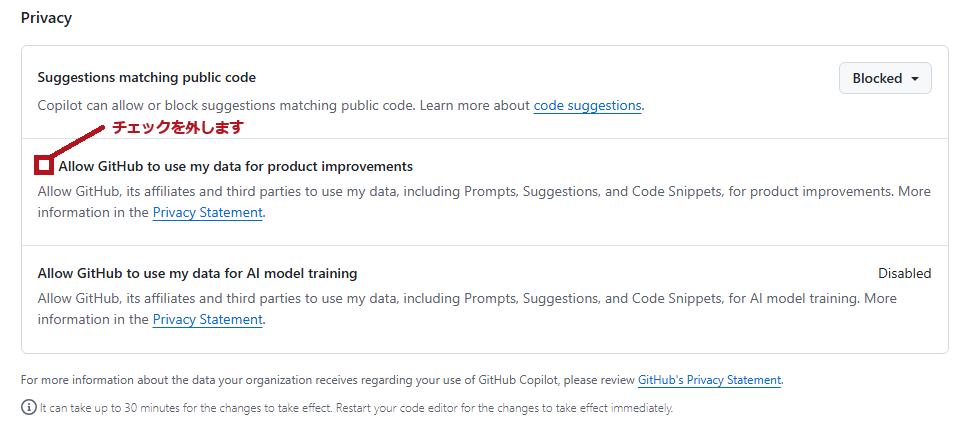Image resolution: width=967 pixels, height=427 pixels.
Task: Click the caret arrow beside Blocked
Action: pos(915,79)
